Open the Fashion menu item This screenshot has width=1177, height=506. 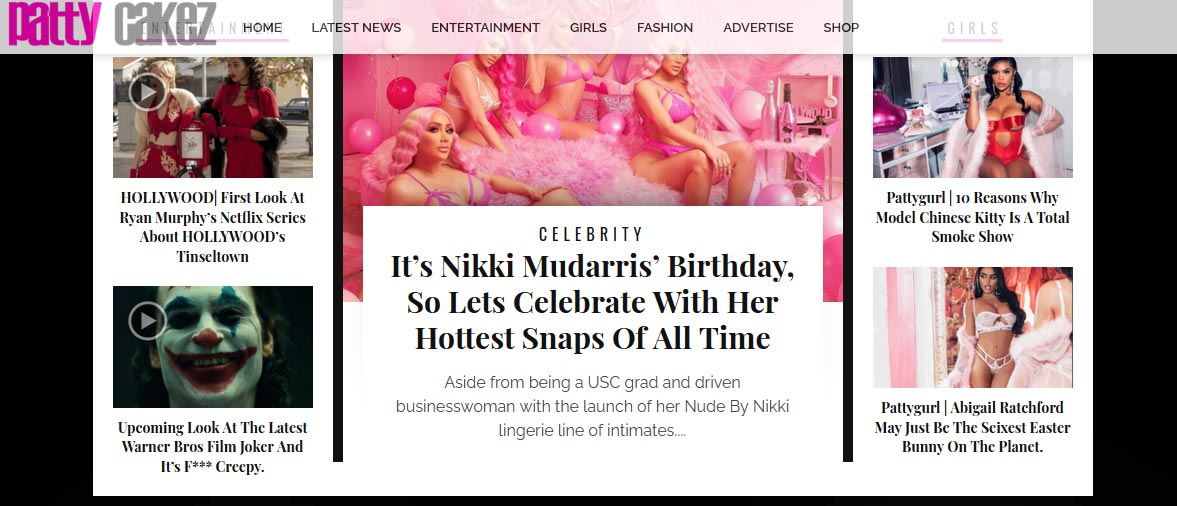tap(664, 28)
